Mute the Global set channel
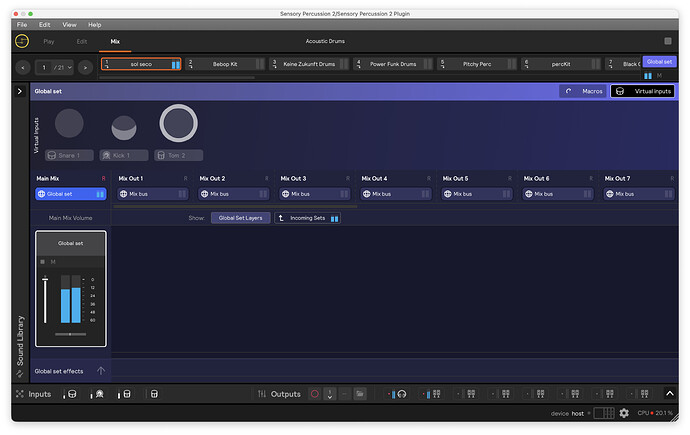The width and height of the screenshot is (690, 435). [x=53, y=262]
